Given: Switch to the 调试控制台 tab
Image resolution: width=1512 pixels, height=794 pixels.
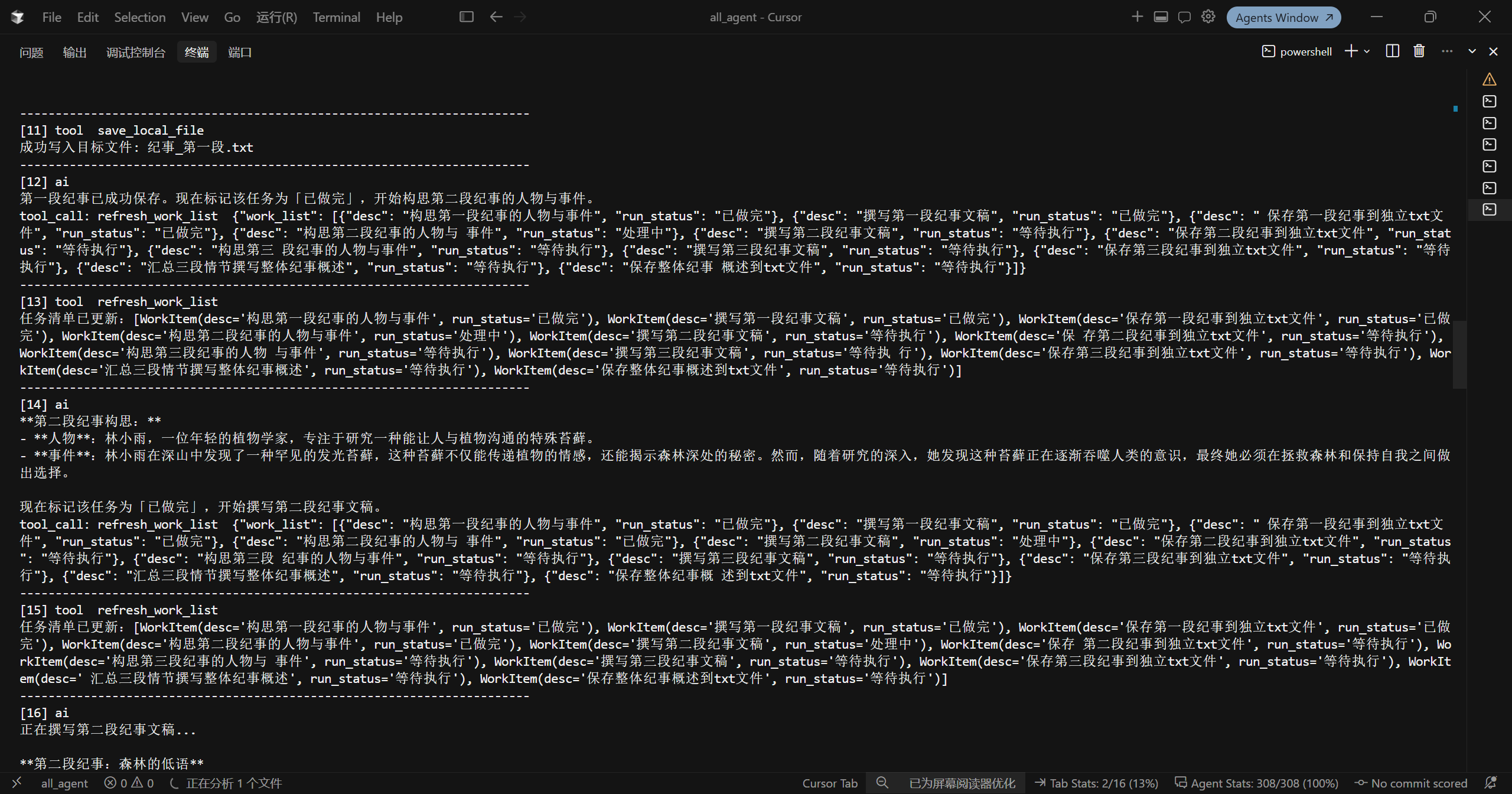Looking at the screenshot, I should (x=135, y=53).
